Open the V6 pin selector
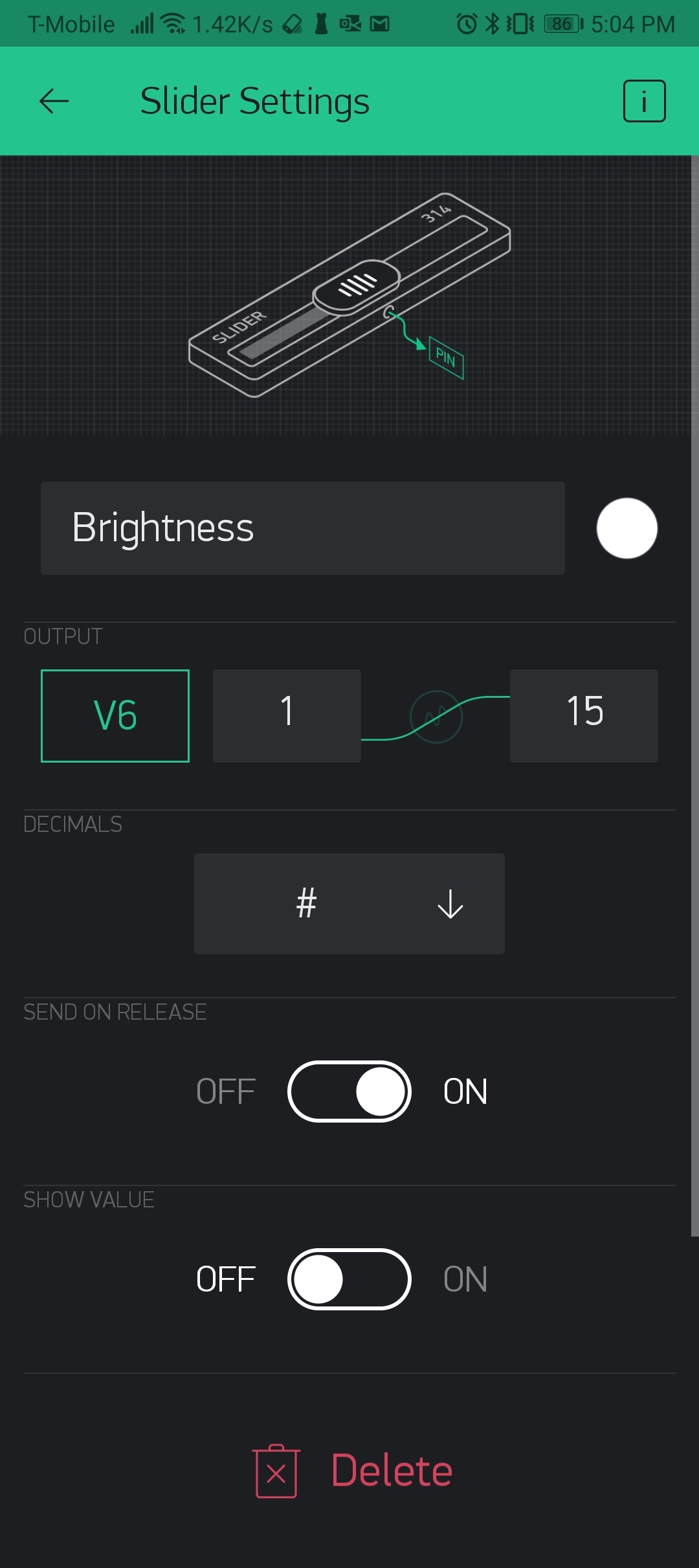Viewport: 699px width, 1568px height. pyautogui.click(x=115, y=716)
